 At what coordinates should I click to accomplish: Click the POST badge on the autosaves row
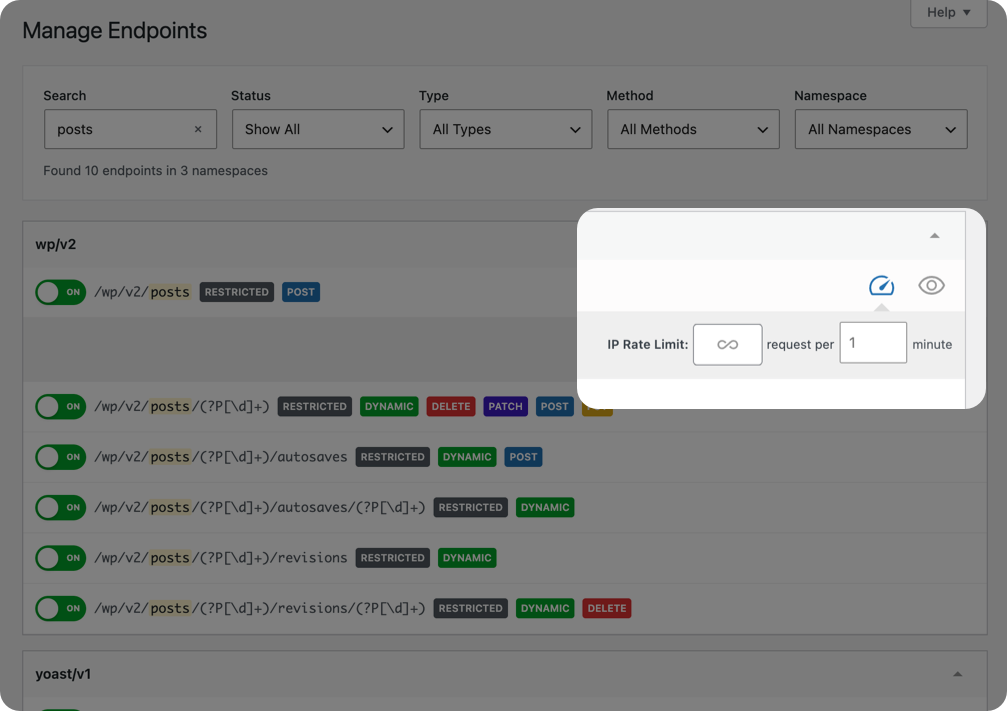click(x=523, y=457)
